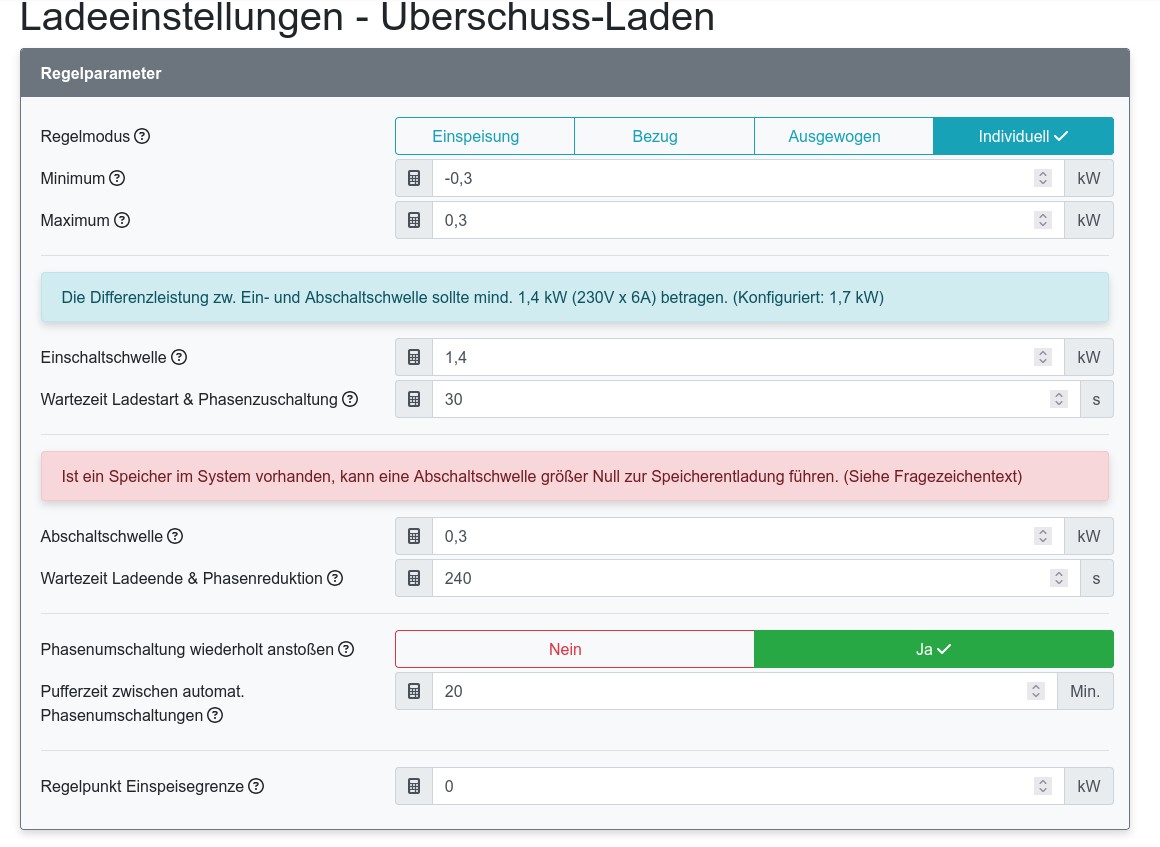
Task: Confirm Ja for repeated phase switching
Action: coord(932,649)
